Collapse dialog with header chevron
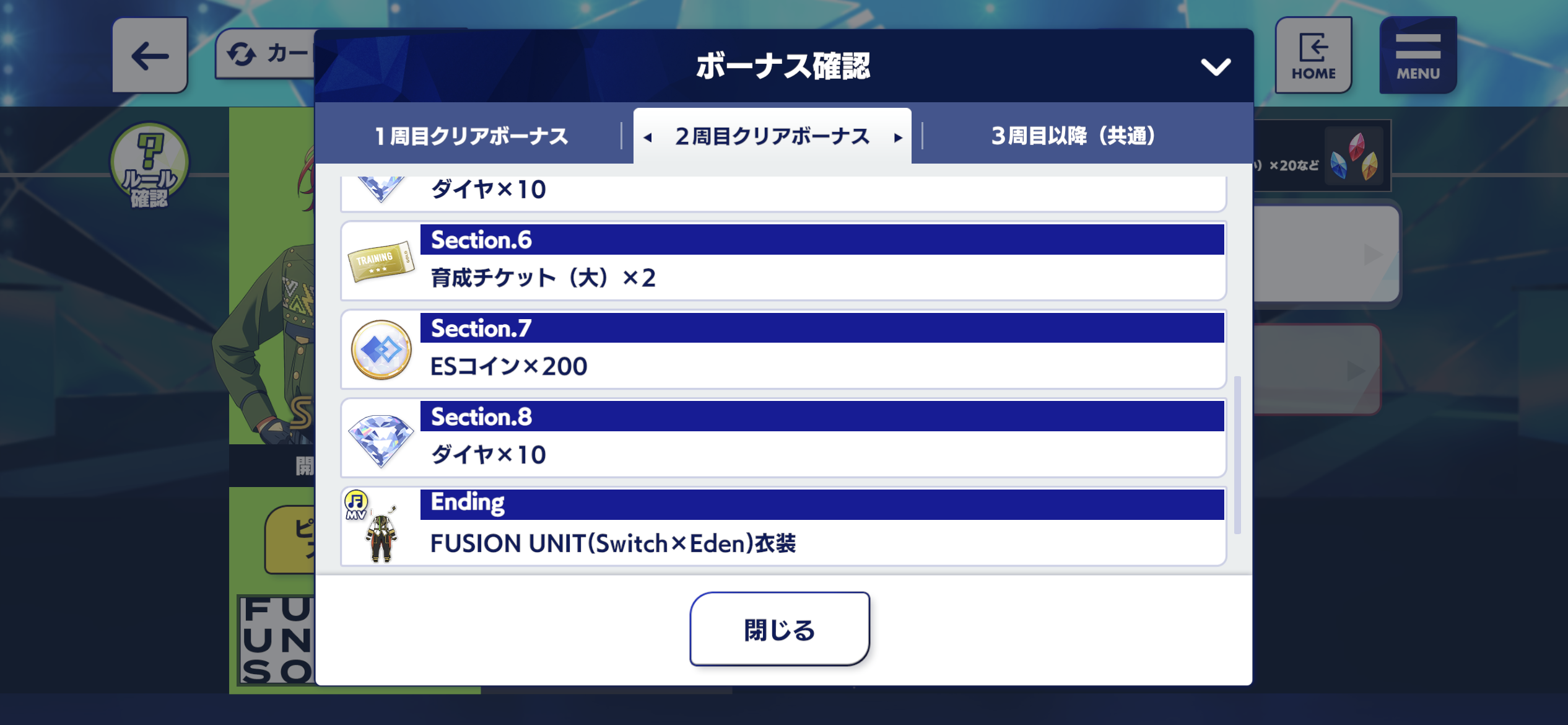The width and height of the screenshot is (1568, 725). [1216, 66]
